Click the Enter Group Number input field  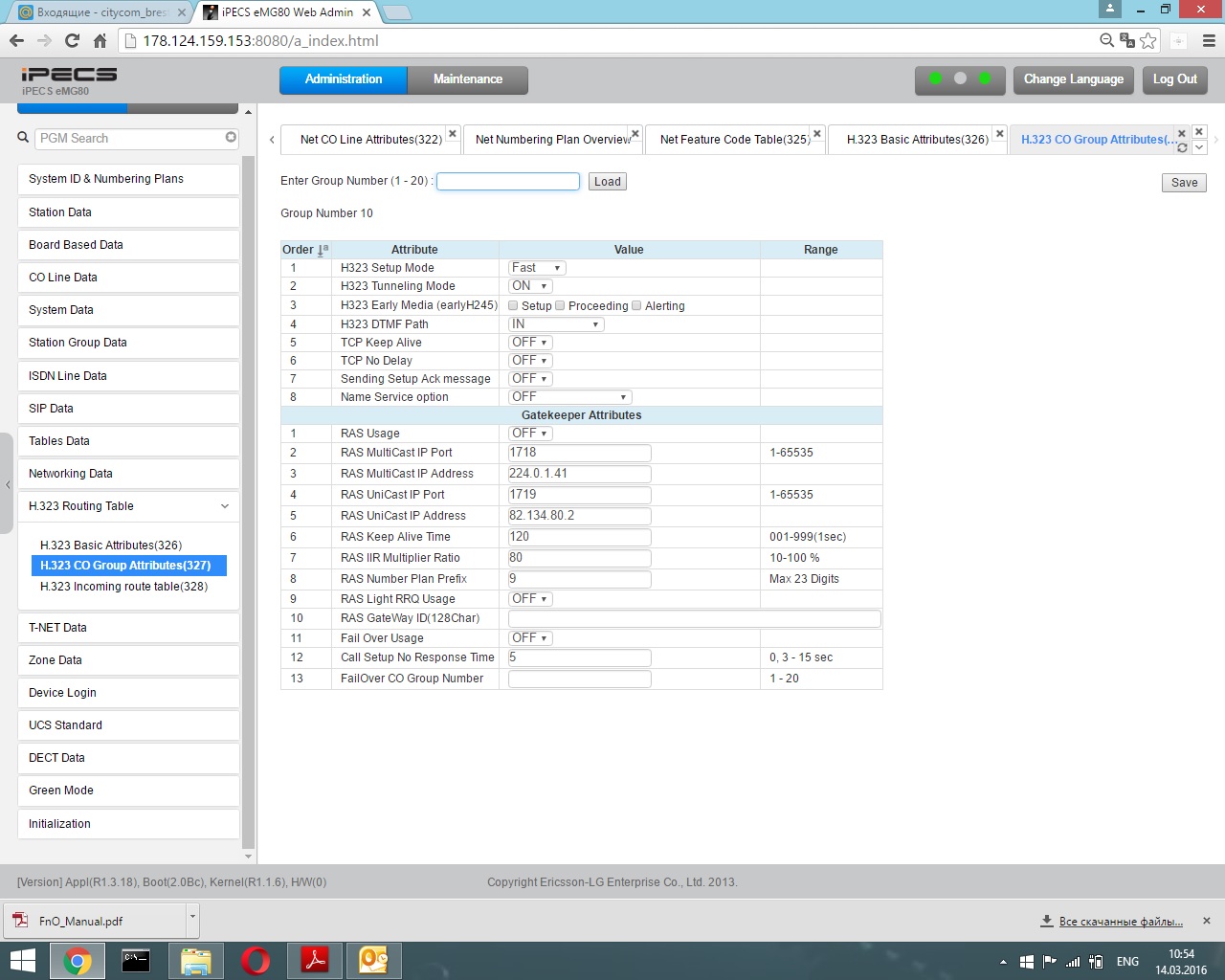507,181
